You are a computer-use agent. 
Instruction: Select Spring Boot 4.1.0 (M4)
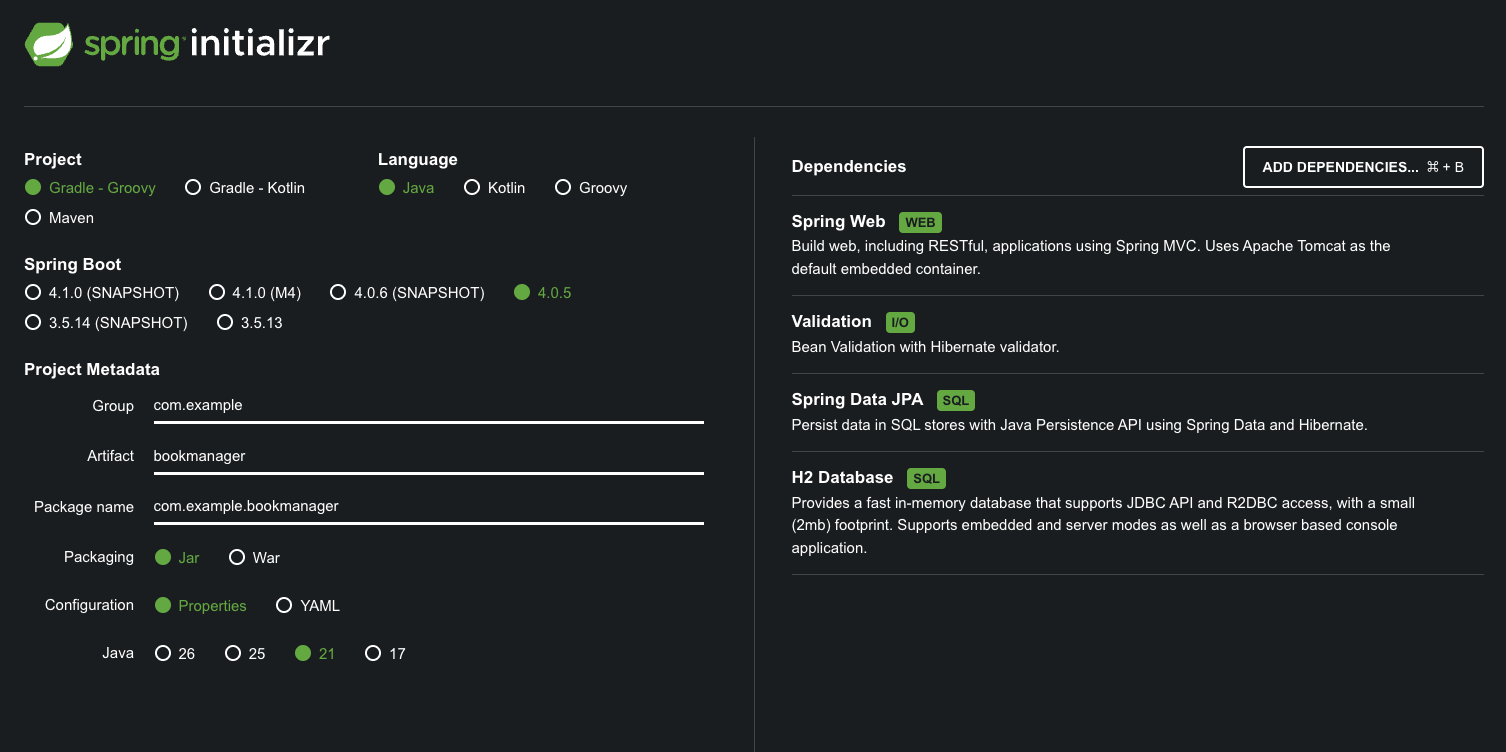tap(255, 293)
